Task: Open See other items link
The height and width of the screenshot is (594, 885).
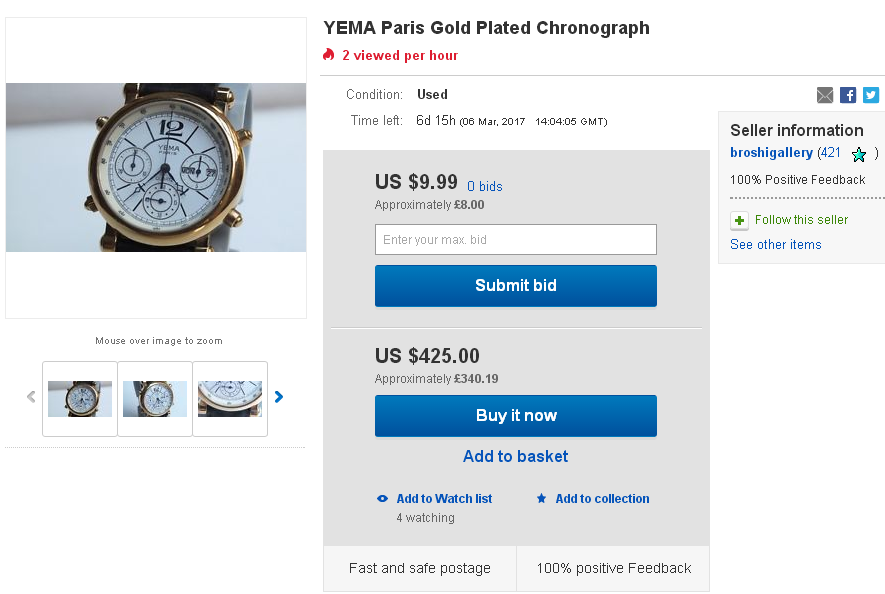Action: [775, 245]
